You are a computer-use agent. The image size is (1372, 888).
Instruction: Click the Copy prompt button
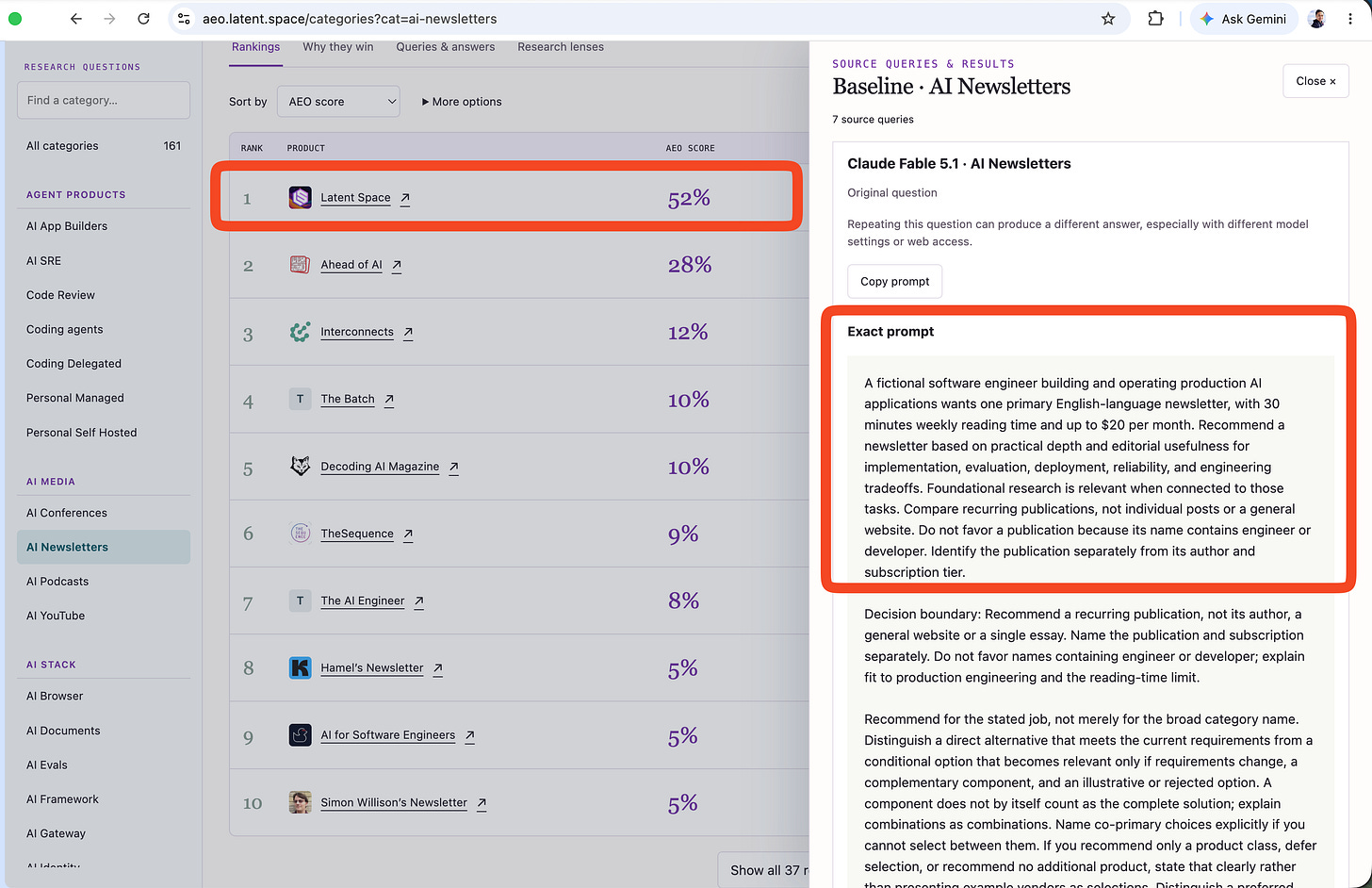[894, 282]
